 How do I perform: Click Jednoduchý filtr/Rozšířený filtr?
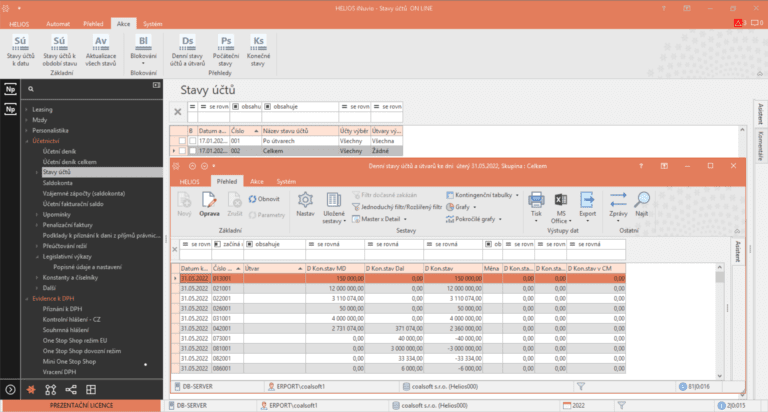[x=397, y=207]
